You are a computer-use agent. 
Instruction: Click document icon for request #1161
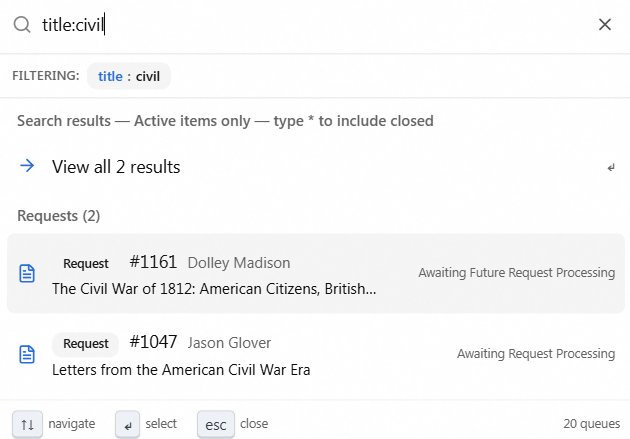click(27, 274)
